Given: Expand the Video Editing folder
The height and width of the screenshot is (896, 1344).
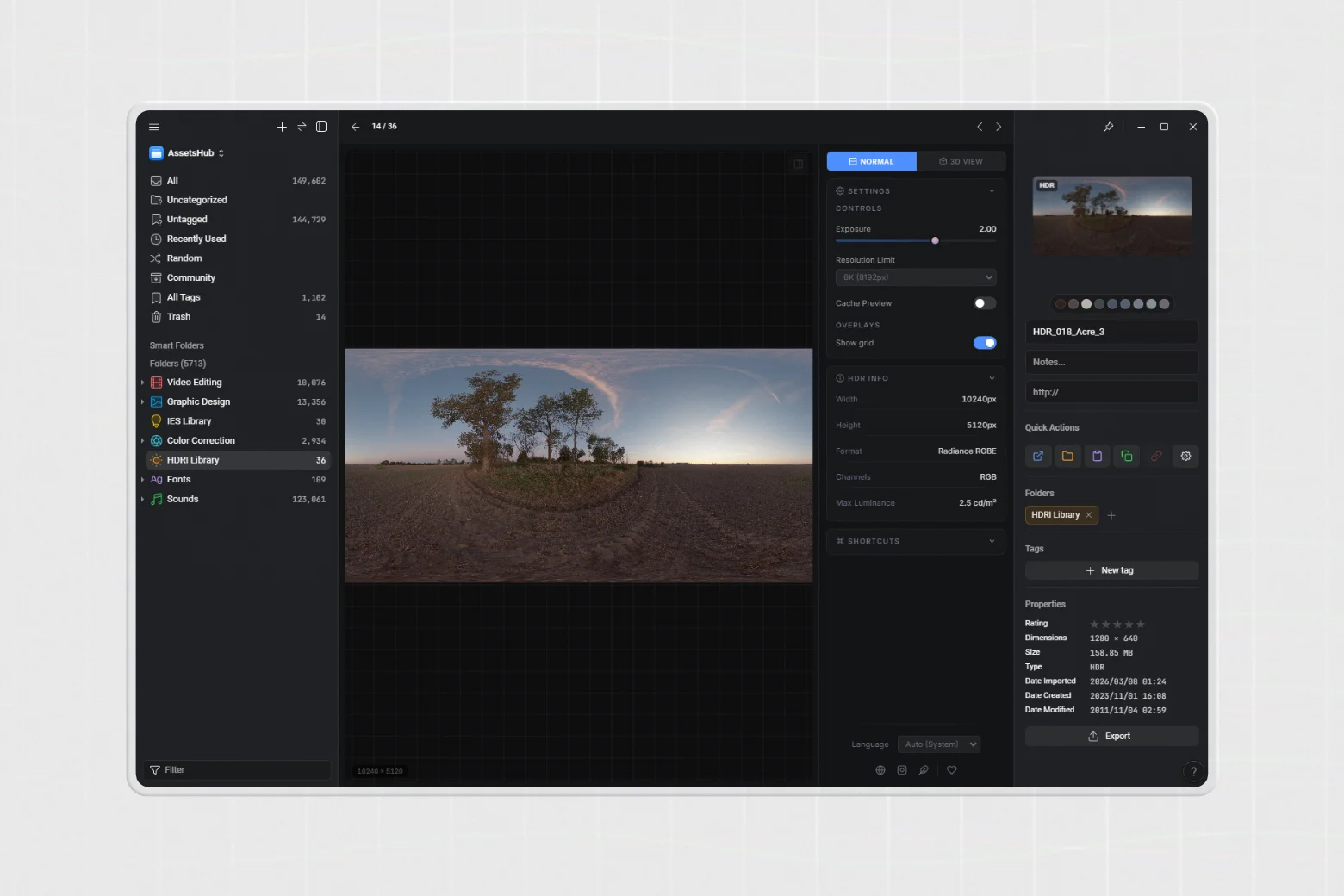Looking at the screenshot, I should [x=143, y=383].
